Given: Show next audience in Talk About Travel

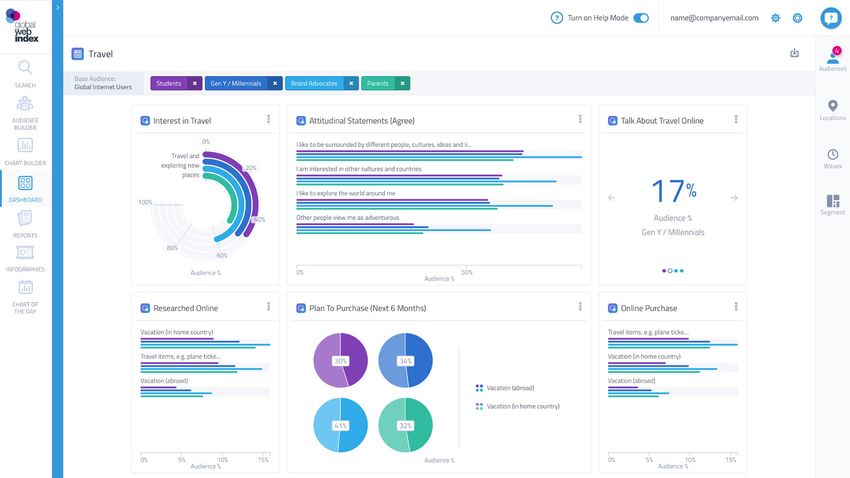Looking at the screenshot, I should click(734, 198).
